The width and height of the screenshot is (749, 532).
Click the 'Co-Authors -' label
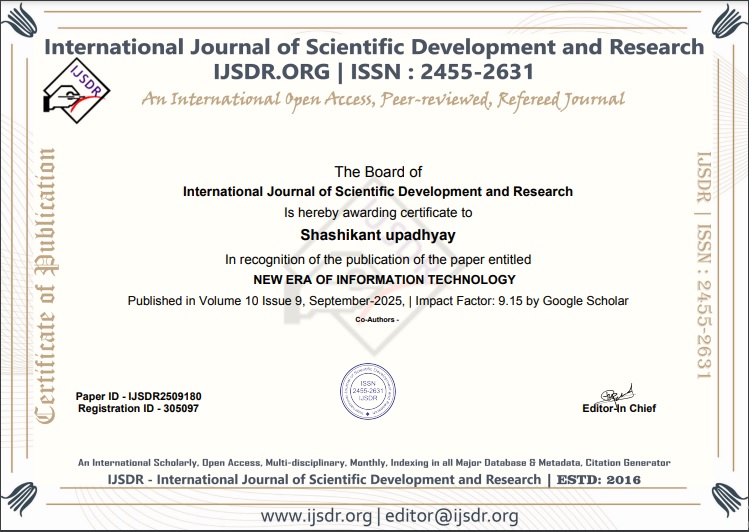[x=377, y=319]
